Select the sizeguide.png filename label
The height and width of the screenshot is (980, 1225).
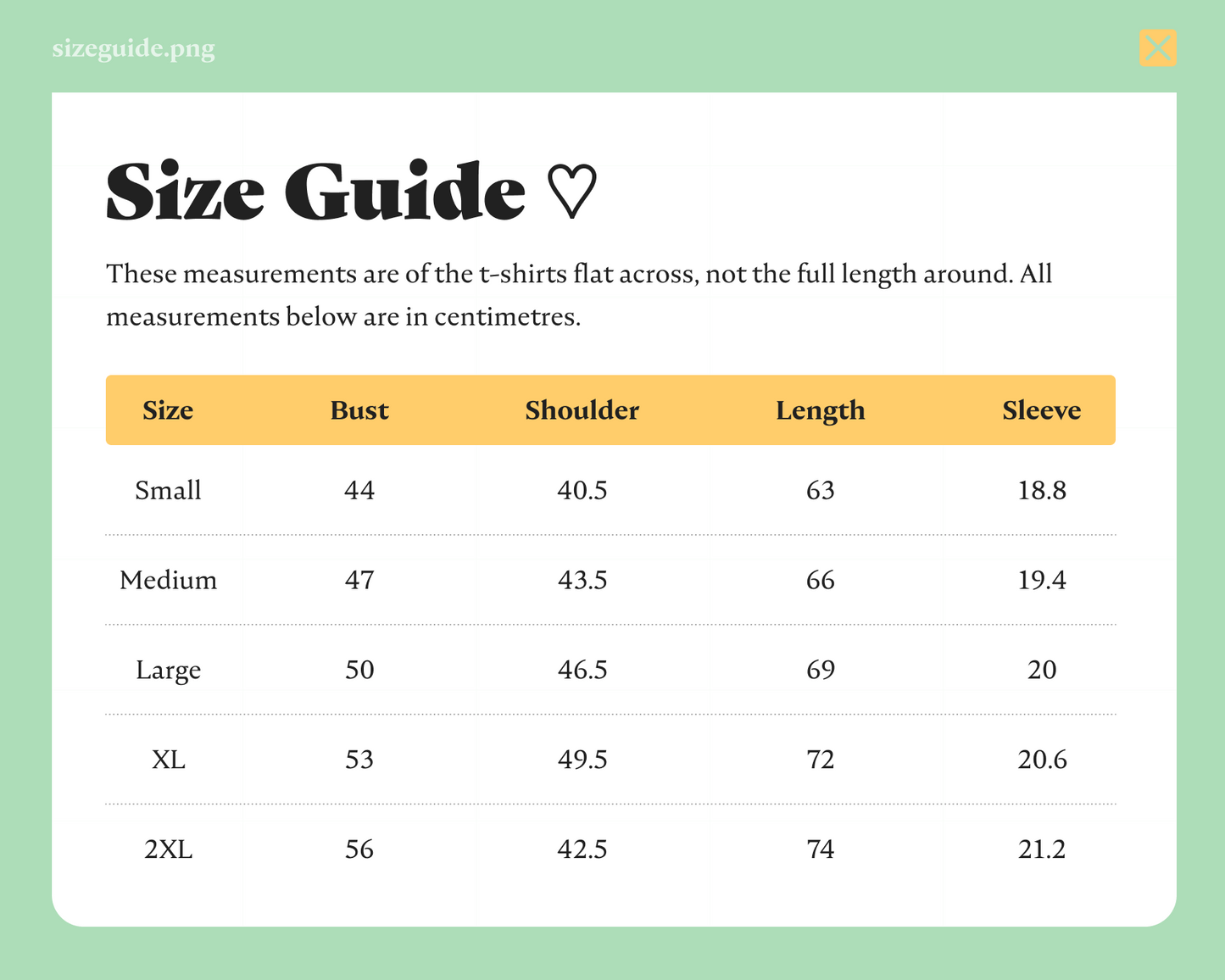pos(133,48)
